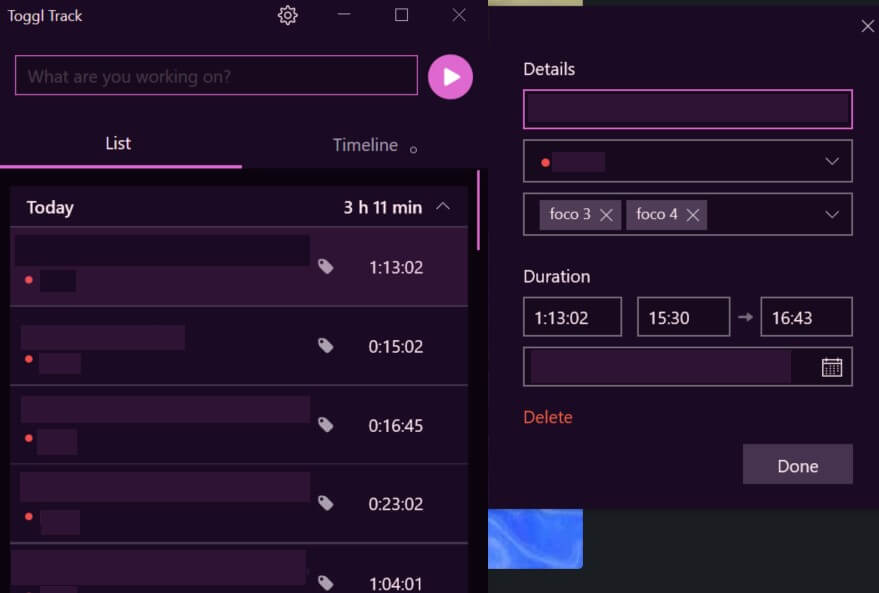This screenshot has width=879, height=593.
Task: Click red project dot on 0:15:02 entry
Action: [29, 359]
